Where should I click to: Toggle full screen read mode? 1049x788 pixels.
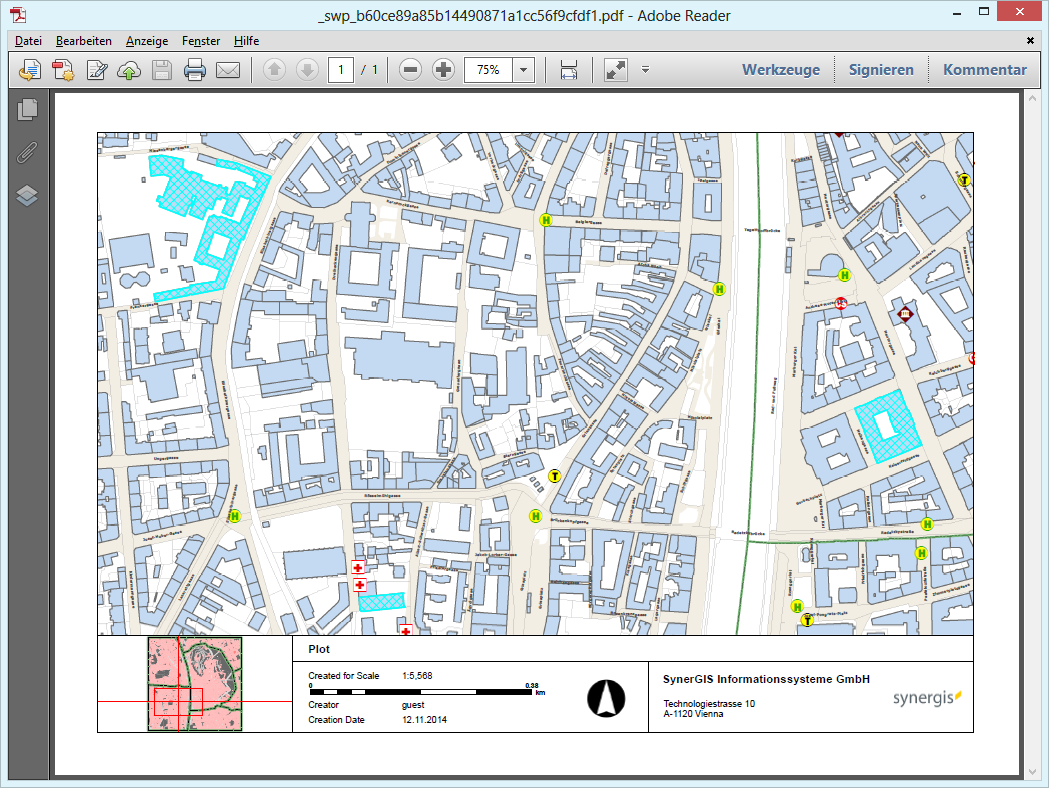(616, 70)
